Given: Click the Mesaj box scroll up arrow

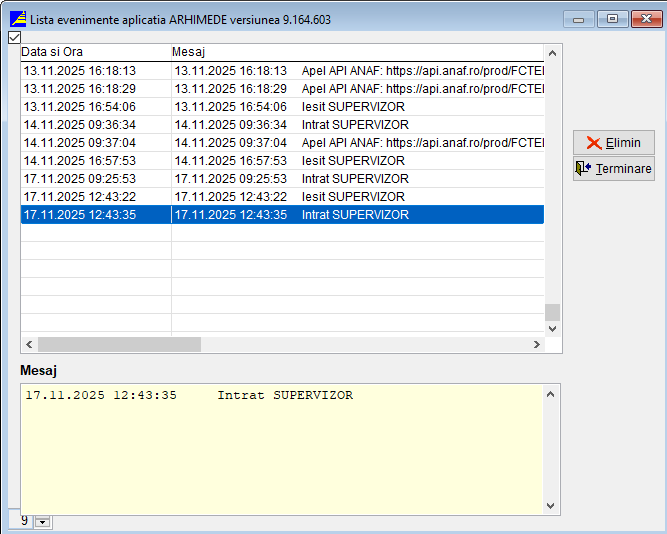Looking at the screenshot, I should click(550, 394).
